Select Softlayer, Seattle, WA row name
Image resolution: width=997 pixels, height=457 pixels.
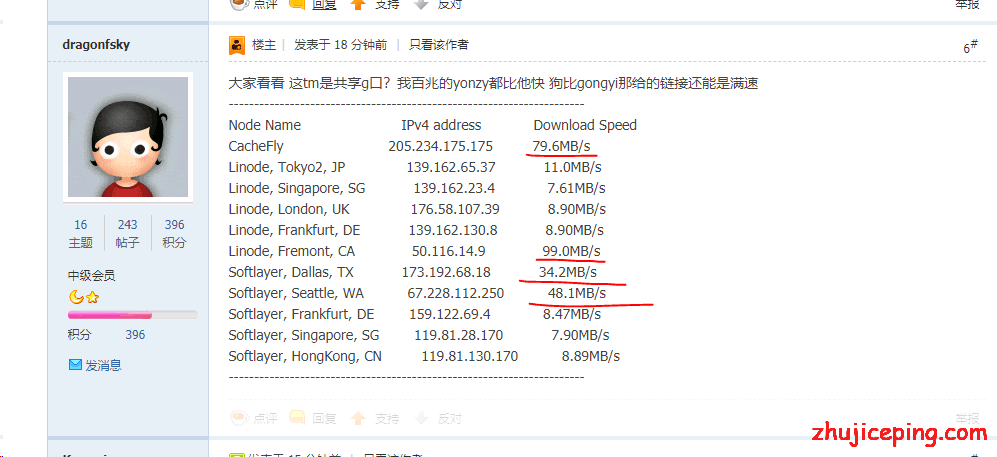[296, 293]
